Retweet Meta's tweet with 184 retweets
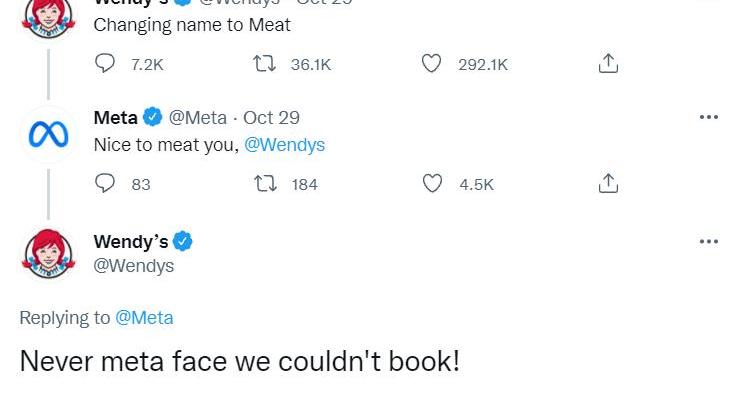740x398 pixels. point(265,183)
